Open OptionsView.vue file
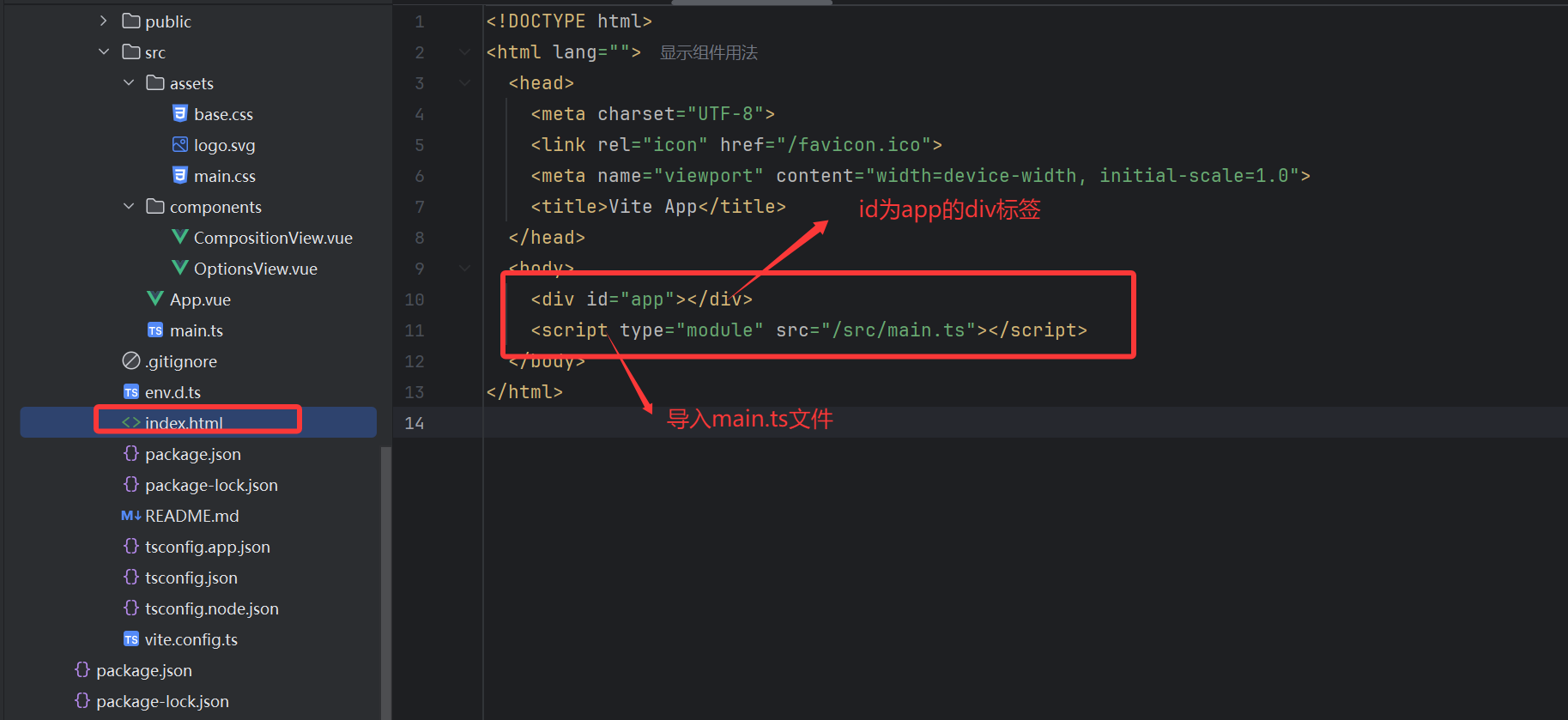1568x720 pixels. (256, 269)
